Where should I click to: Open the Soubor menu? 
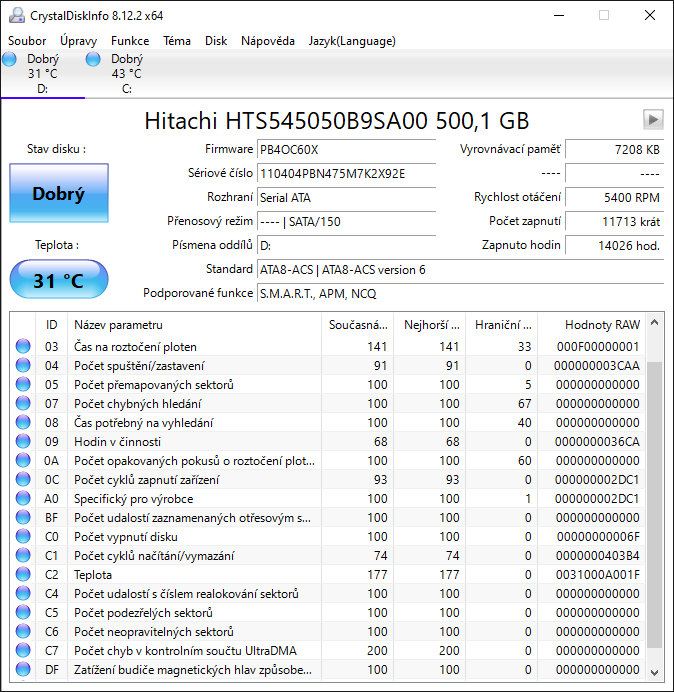[x=27, y=41]
